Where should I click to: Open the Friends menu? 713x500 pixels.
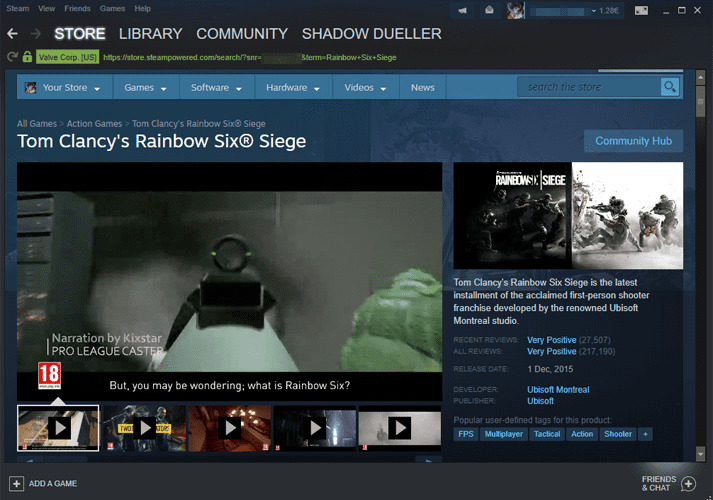(x=77, y=9)
